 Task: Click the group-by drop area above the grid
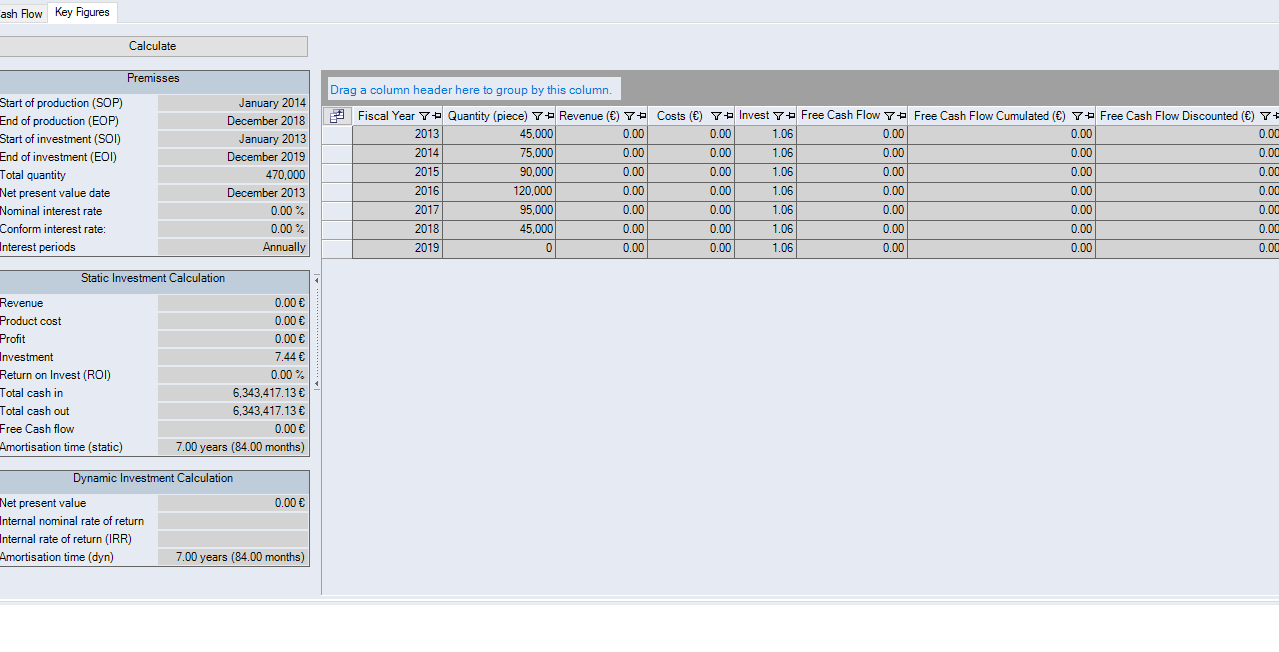pyautogui.click(x=470, y=90)
